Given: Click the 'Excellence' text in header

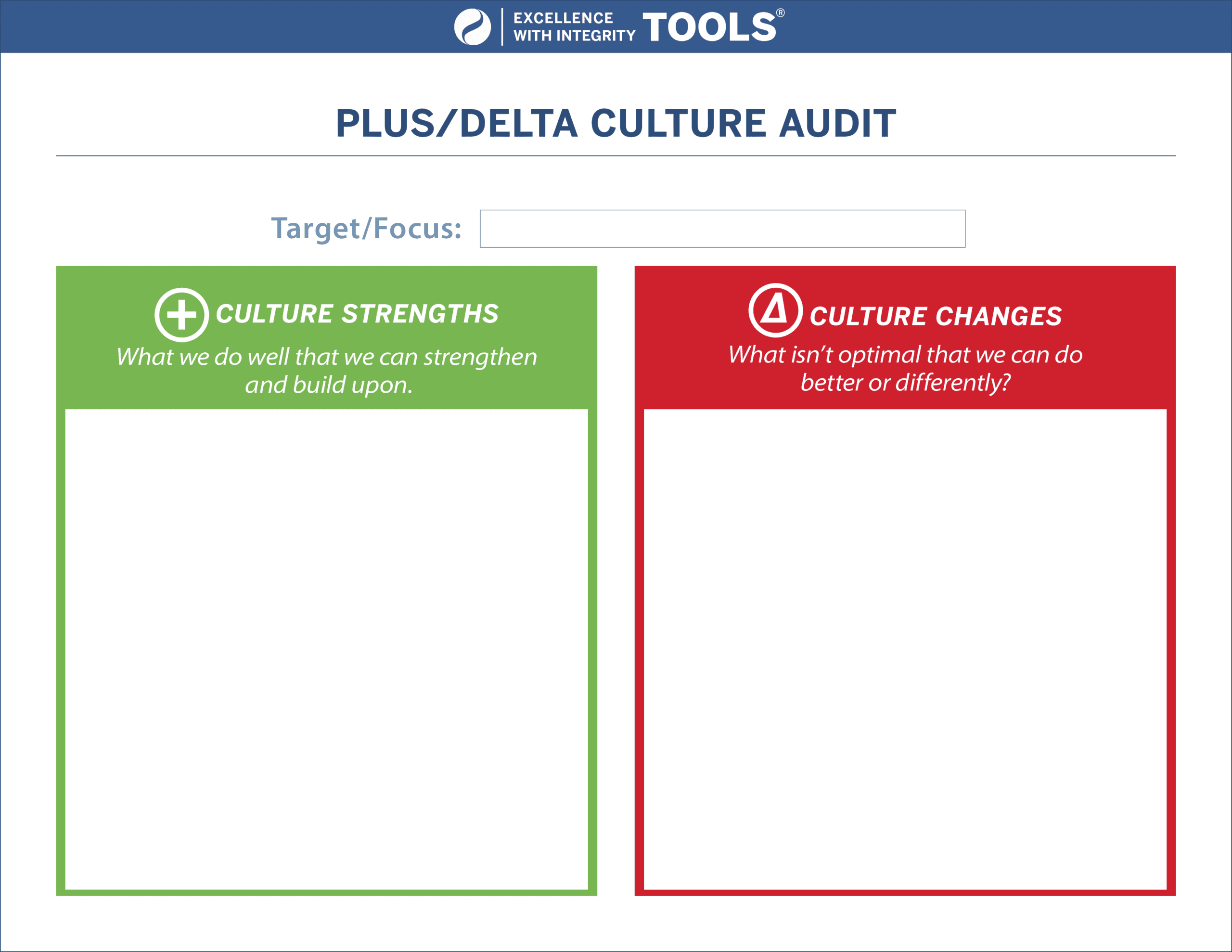Looking at the screenshot, I should coord(563,18).
